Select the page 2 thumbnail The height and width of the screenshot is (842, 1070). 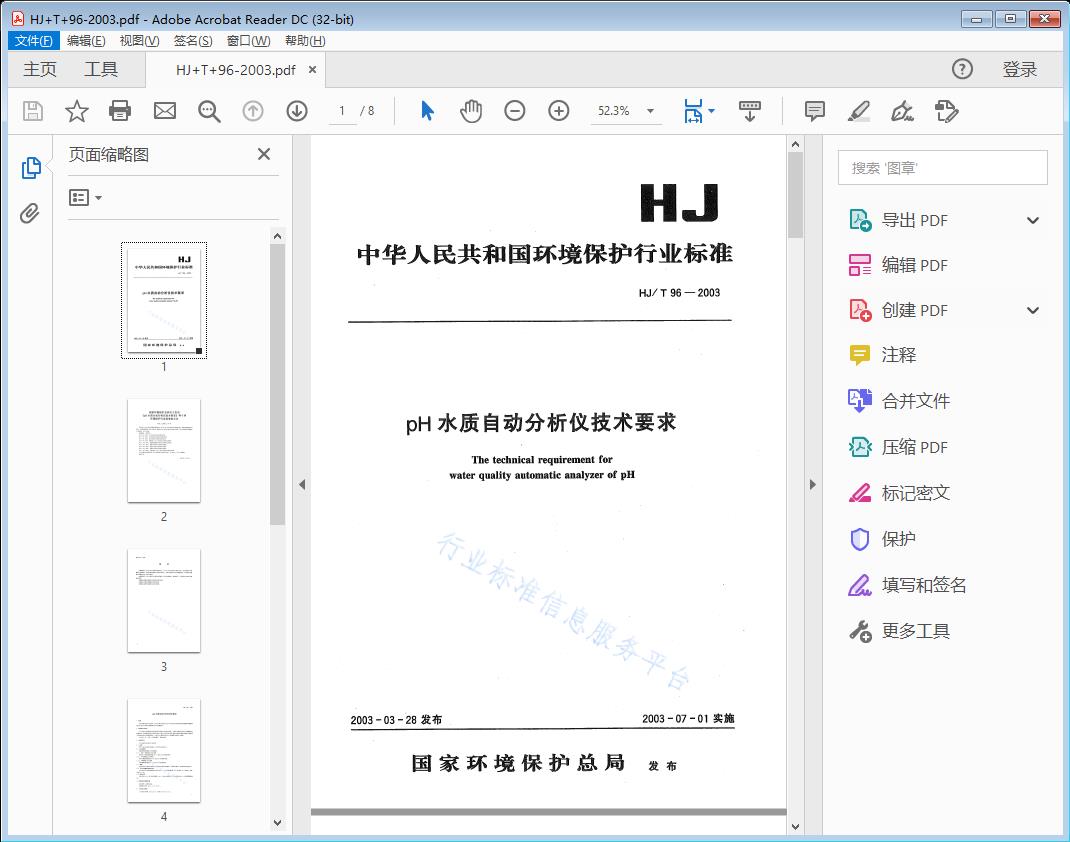[x=164, y=451]
